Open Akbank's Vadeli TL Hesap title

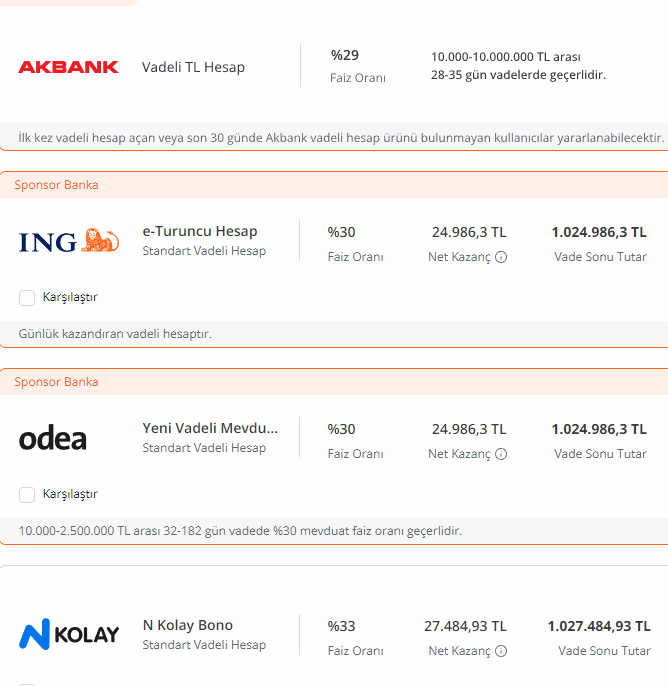point(193,67)
